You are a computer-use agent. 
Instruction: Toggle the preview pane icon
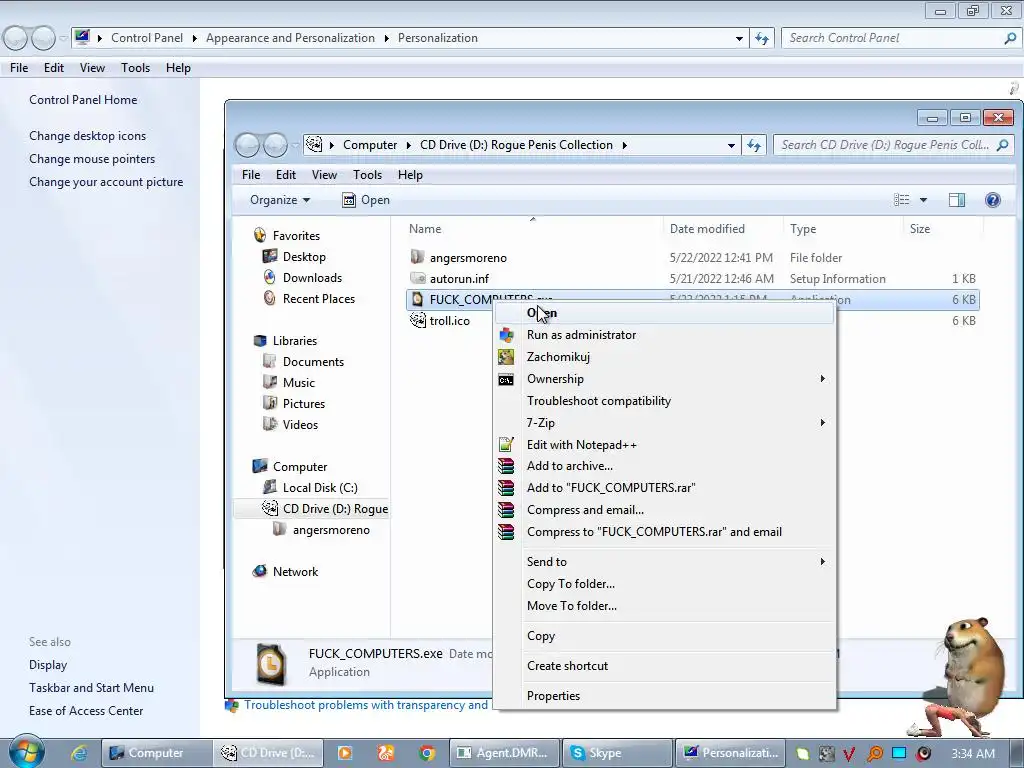pos(957,200)
